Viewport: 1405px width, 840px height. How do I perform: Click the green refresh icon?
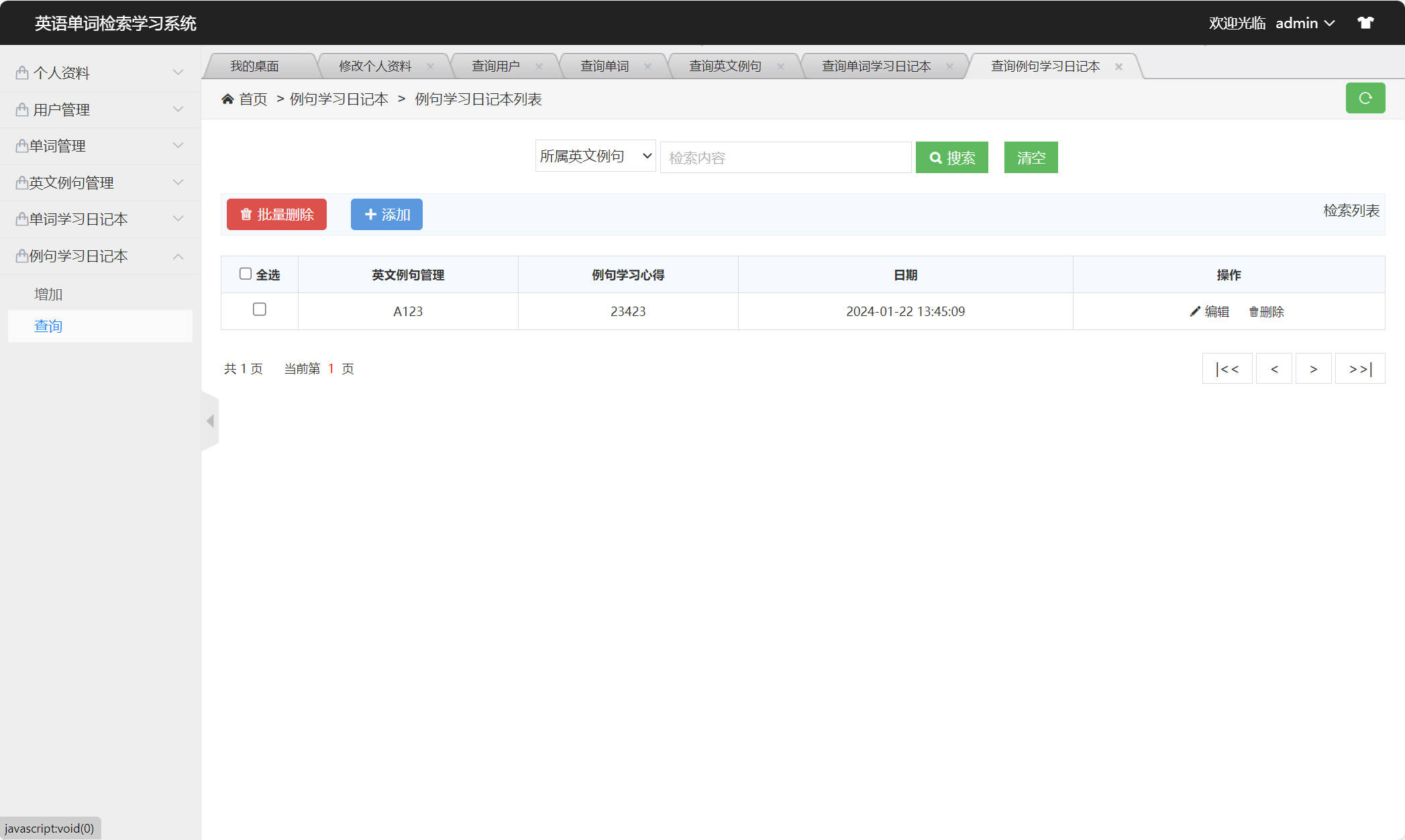(x=1365, y=98)
